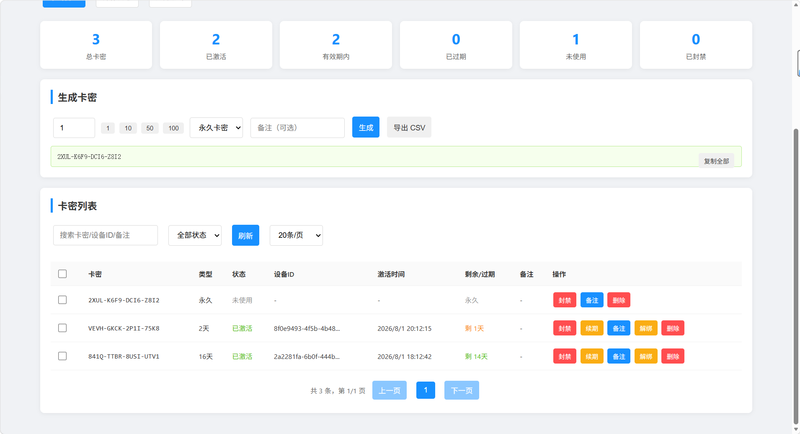Click 封禁 for card 2XUL-K6F9-DCI6-Z8I2
The width and height of the screenshot is (800, 434).
click(565, 300)
